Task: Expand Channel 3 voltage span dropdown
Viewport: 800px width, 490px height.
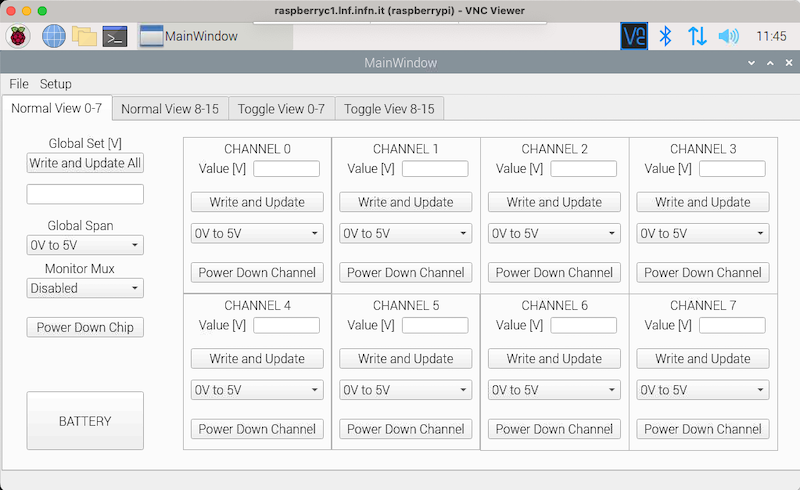Action: pyautogui.click(x=703, y=233)
